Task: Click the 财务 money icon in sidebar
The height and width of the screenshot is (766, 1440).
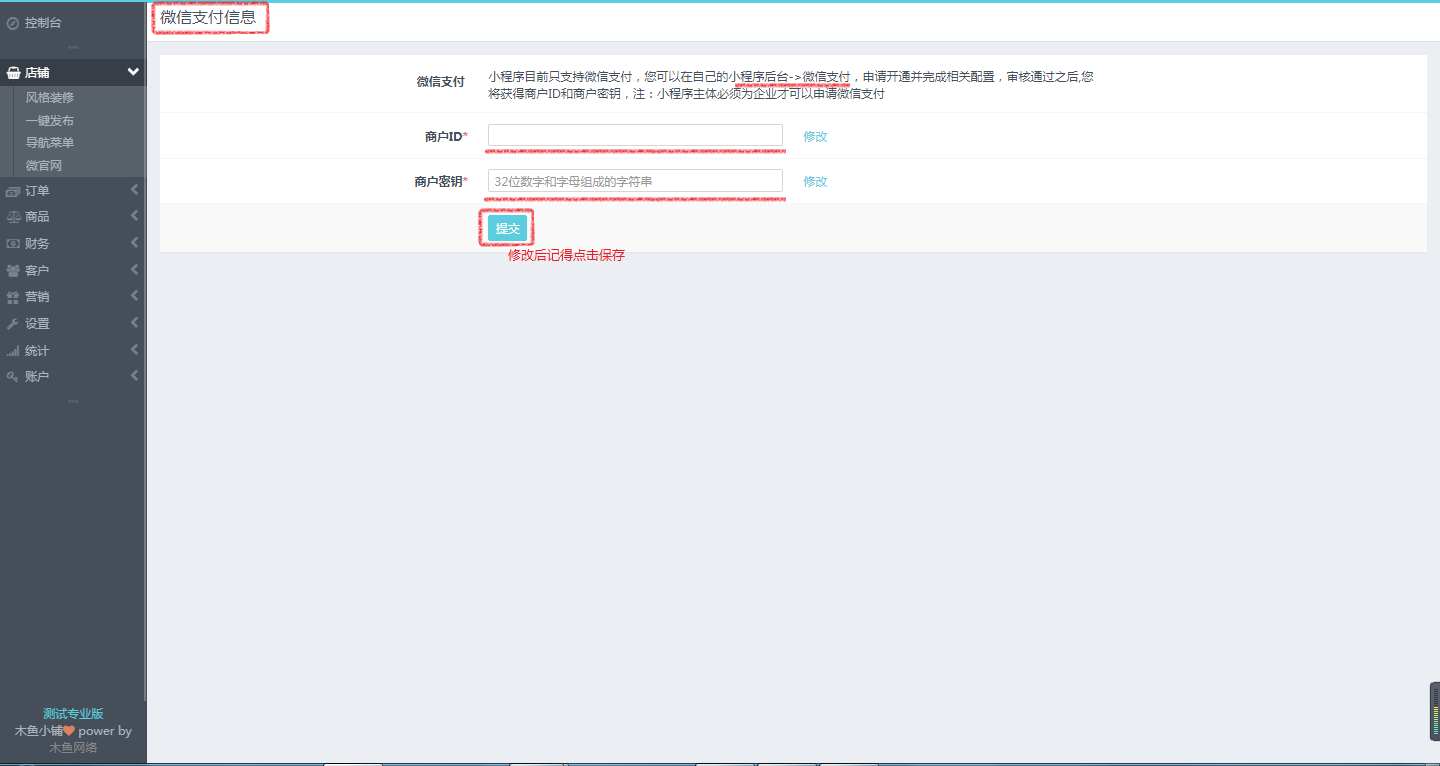Action: [13, 244]
